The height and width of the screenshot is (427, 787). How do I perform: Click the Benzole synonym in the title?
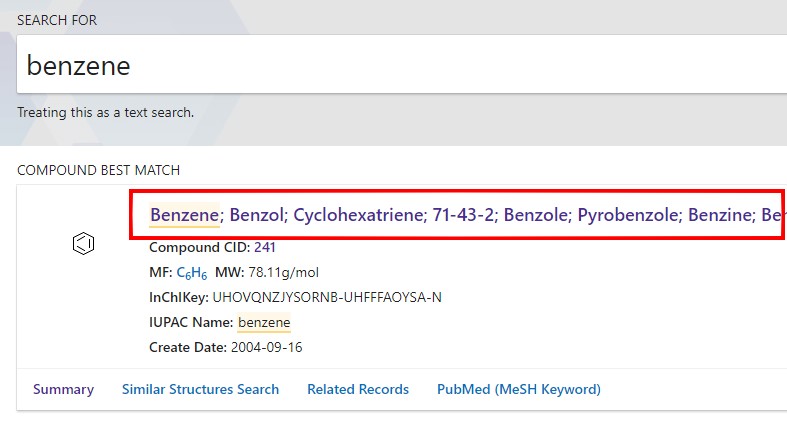535,215
